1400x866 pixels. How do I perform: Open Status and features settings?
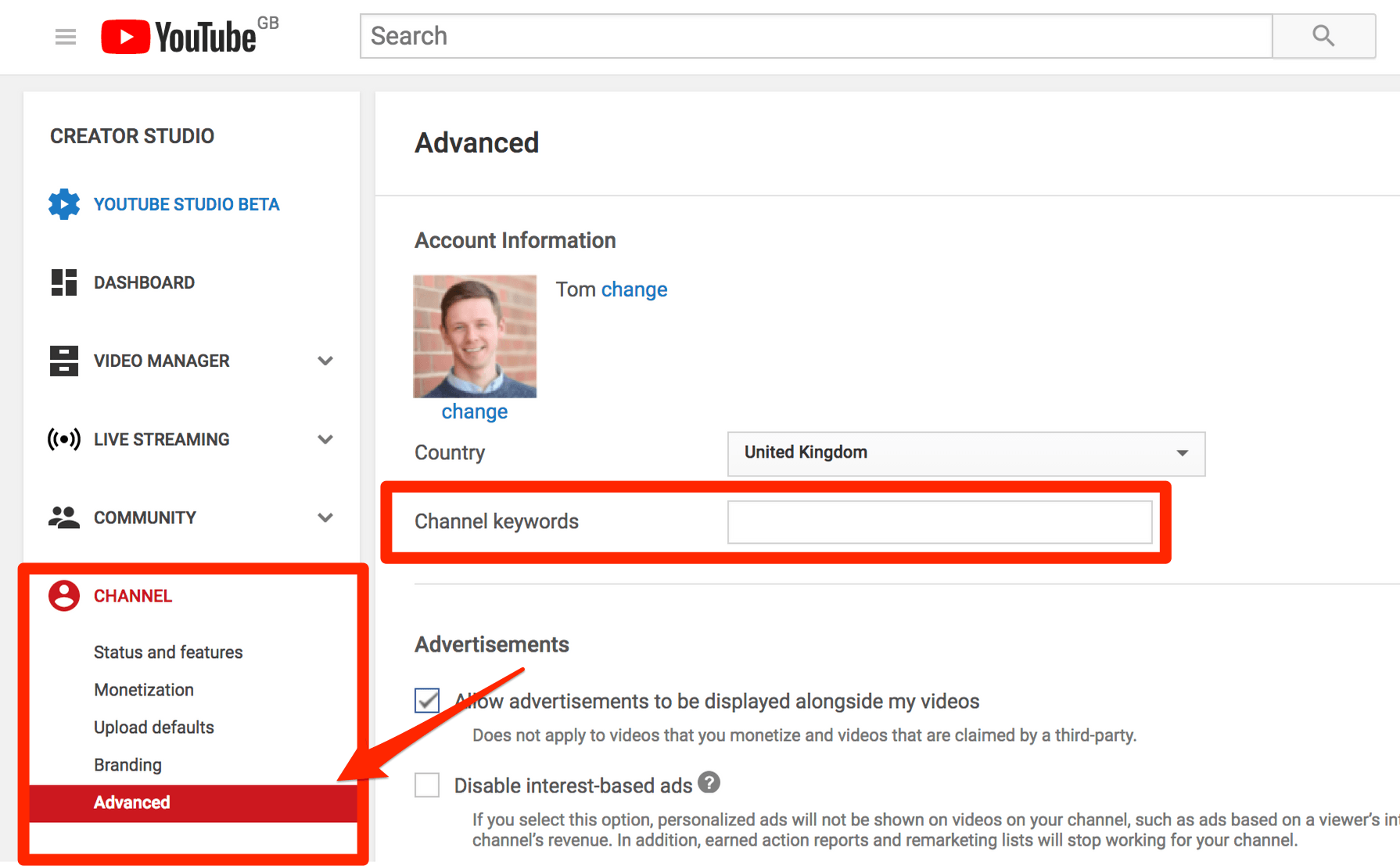(x=167, y=652)
